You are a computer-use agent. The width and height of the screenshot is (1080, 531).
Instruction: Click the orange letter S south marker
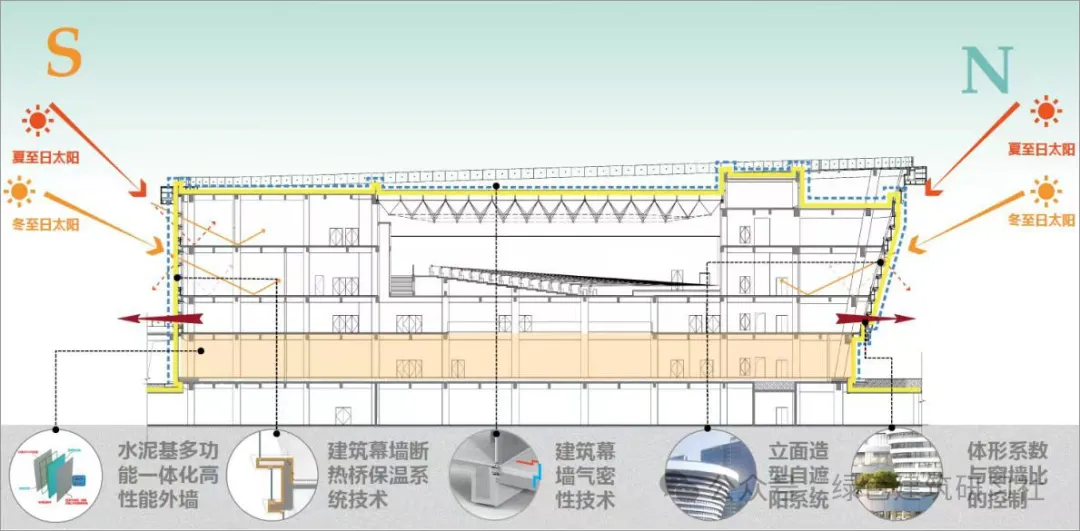[63, 54]
